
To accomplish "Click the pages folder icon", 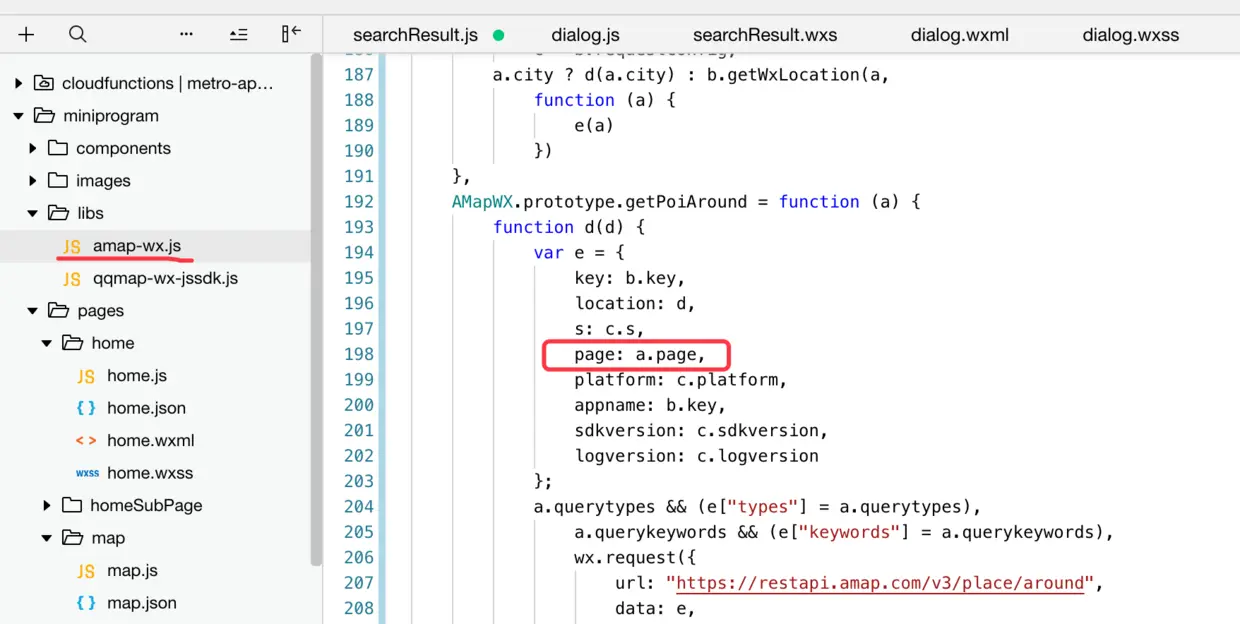I will click(59, 310).
